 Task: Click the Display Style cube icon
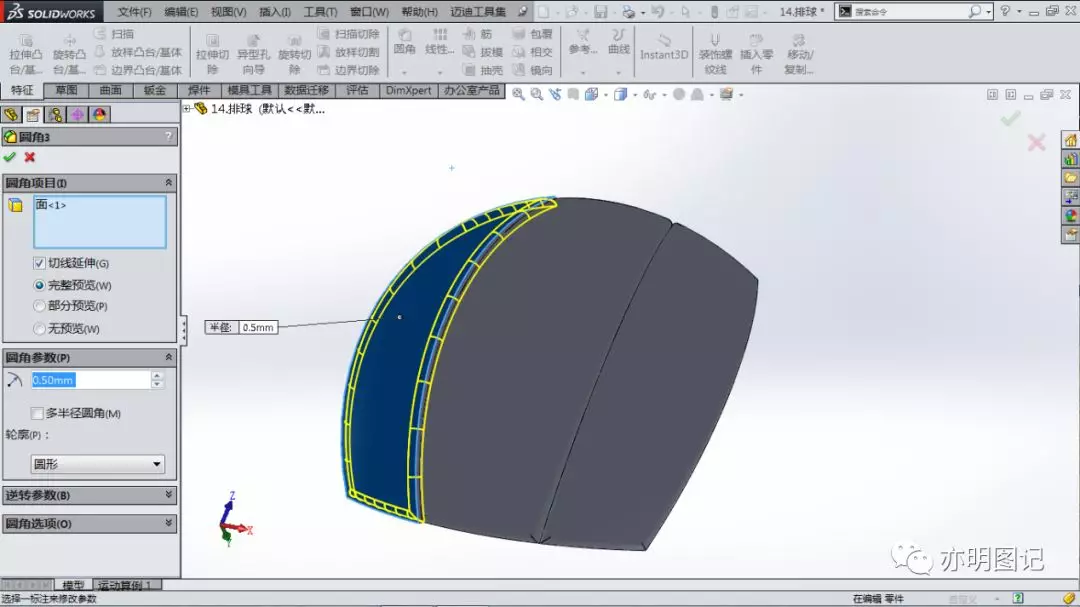[621, 94]
